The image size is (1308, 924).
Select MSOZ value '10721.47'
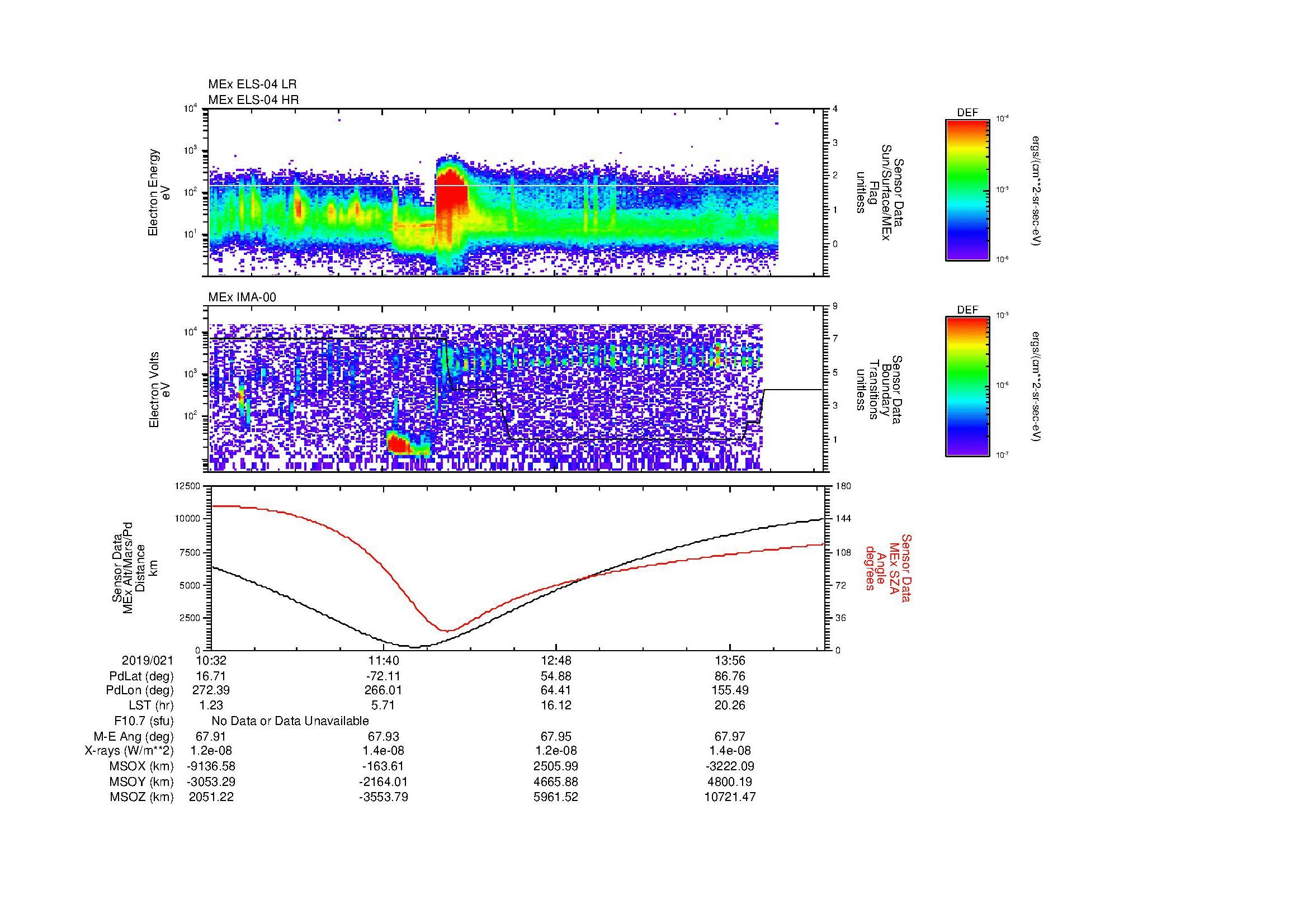tap(730, 797)
